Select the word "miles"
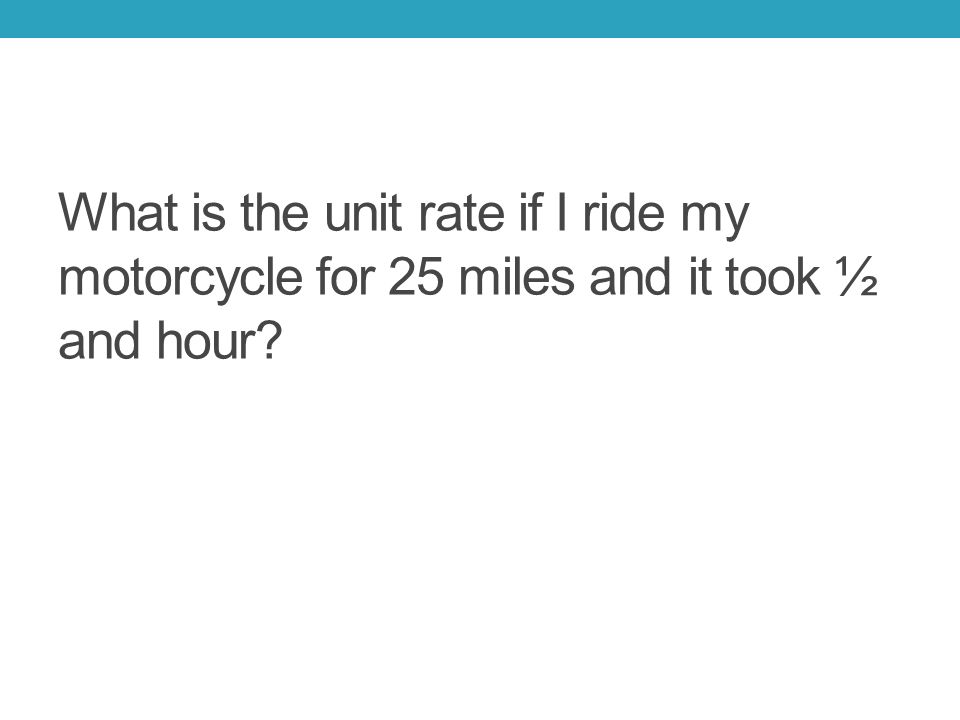Screen dimensions: 960x720 point(517,276)
